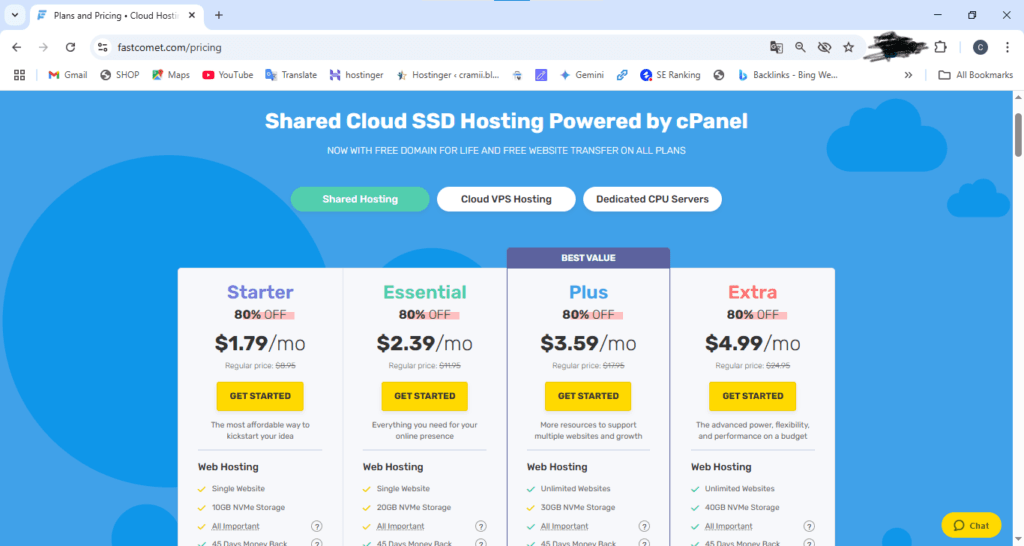Click GET STARTED under Starter plan

coord(260,396)
